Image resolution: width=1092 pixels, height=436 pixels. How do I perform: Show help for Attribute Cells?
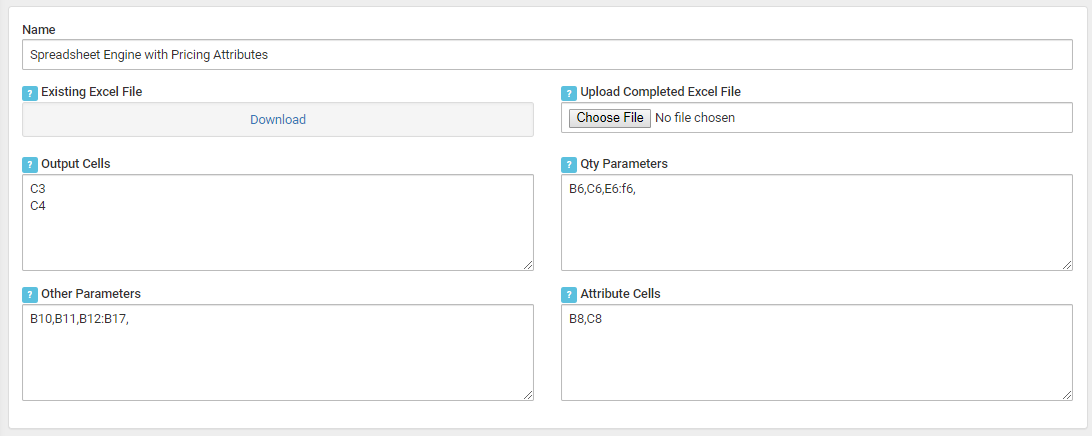pos(569,295)
